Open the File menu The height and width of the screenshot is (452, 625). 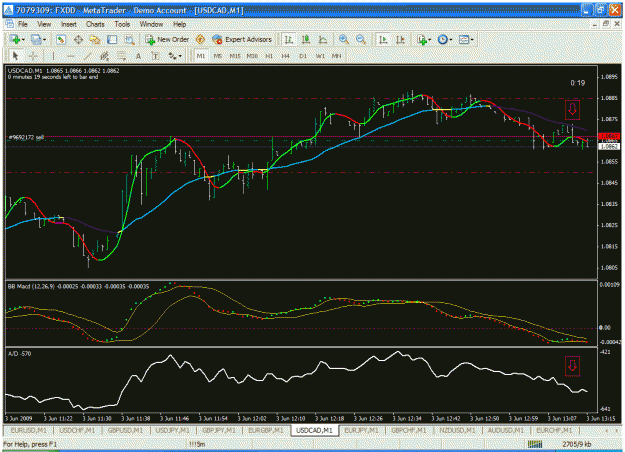[x=23, y=24]
